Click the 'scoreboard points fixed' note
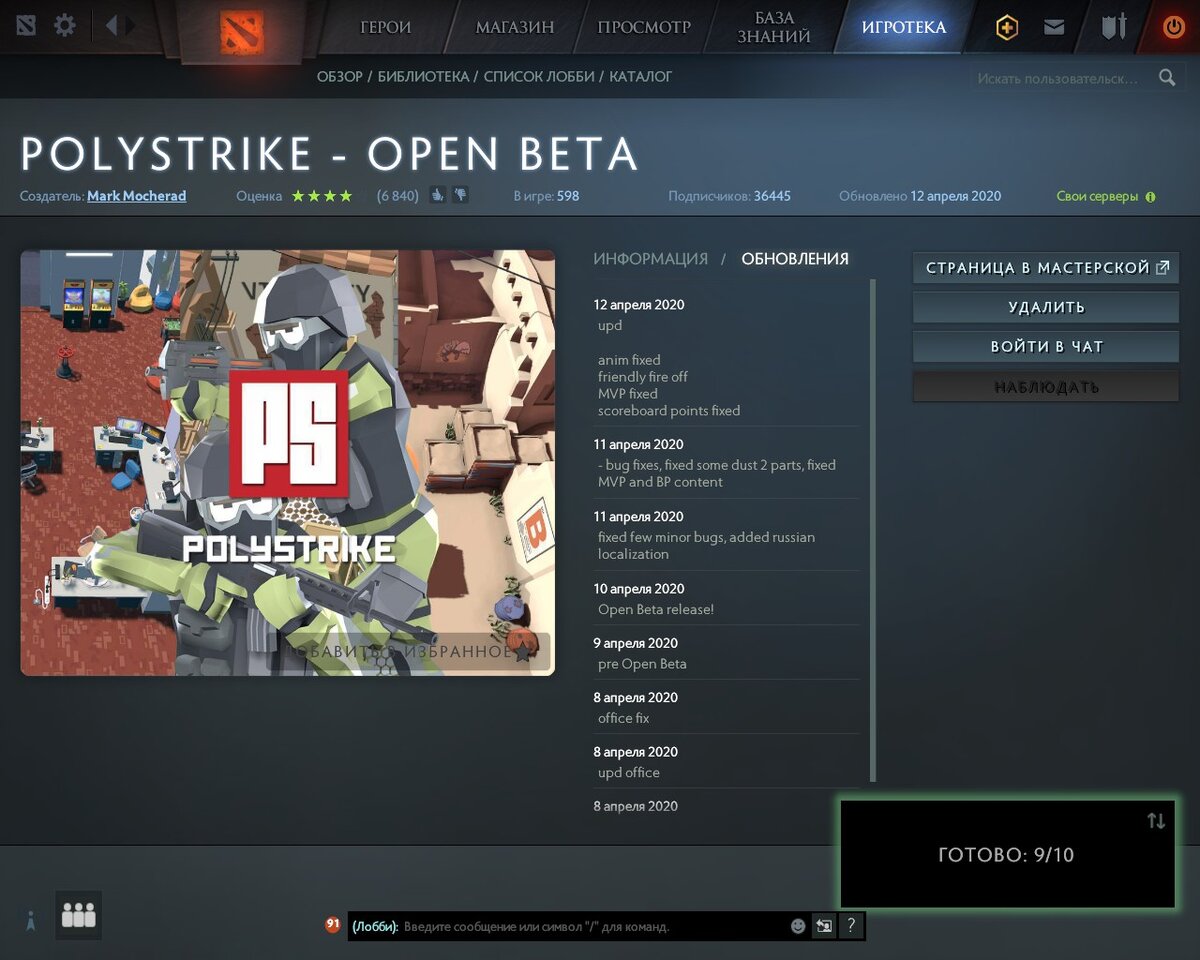Viewport: 1200px width, 960px height. click(669, 411)
